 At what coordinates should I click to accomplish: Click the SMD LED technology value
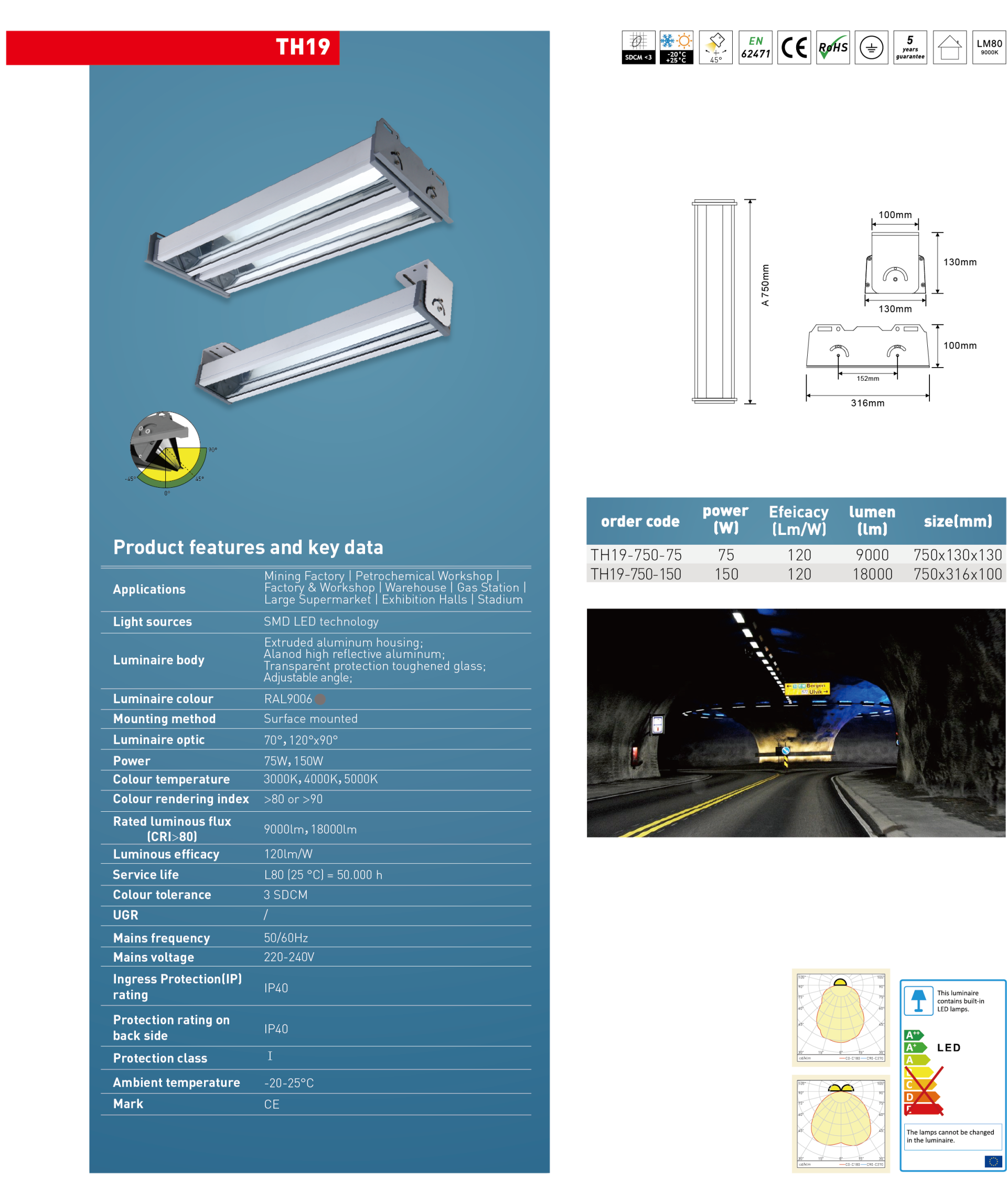coord(321,621)
